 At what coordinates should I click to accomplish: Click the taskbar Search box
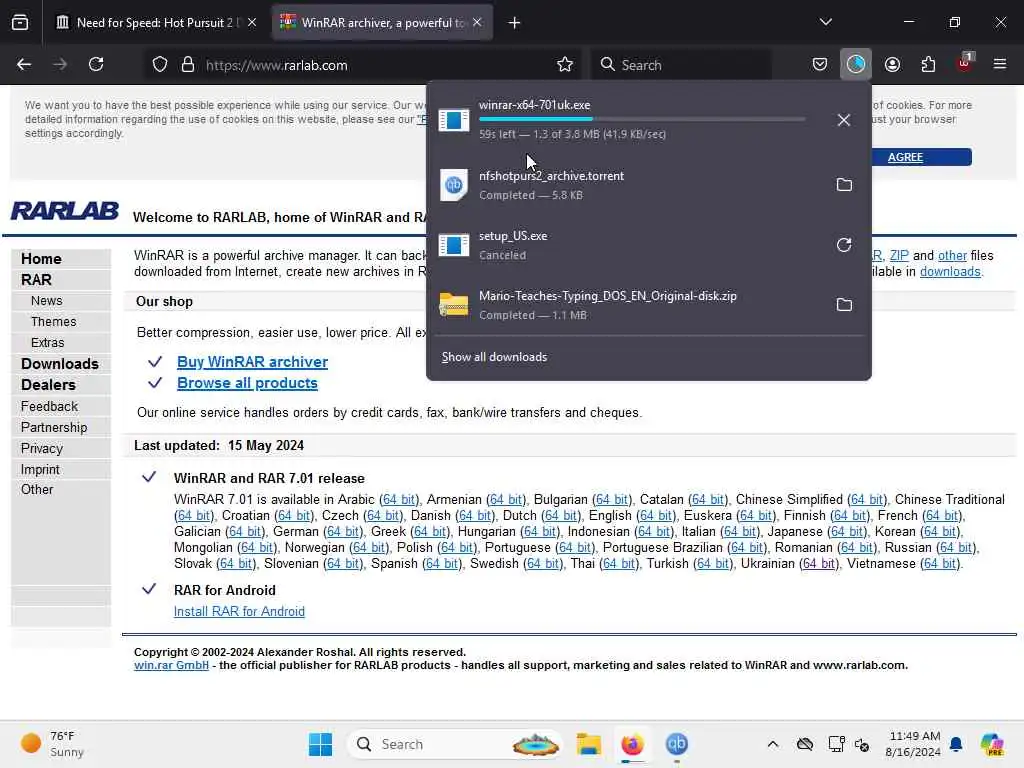tap(455, 744)
